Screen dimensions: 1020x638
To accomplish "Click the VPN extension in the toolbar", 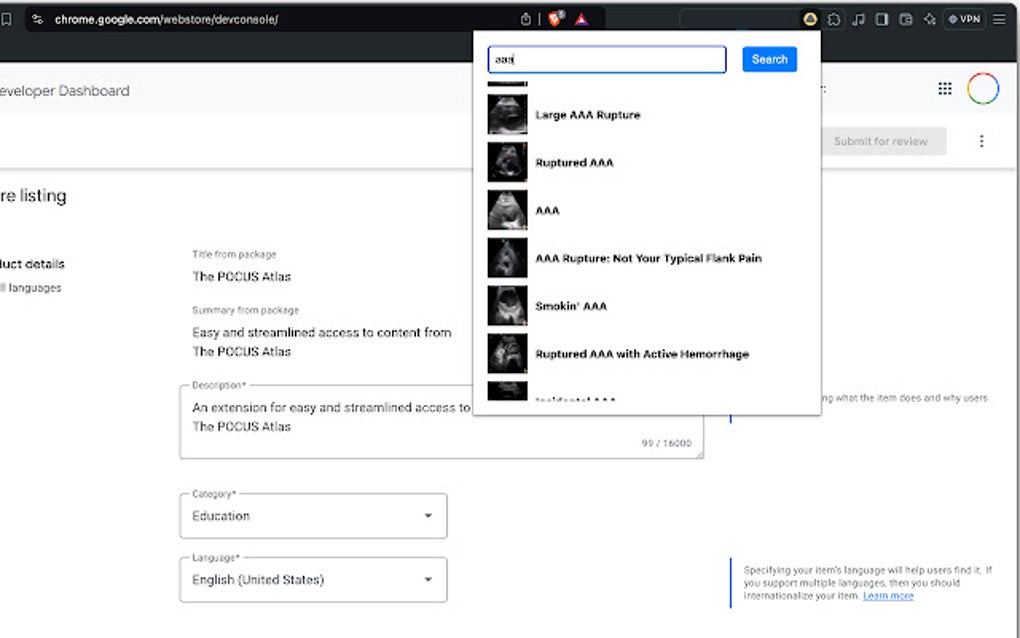I will coord(962,19).
